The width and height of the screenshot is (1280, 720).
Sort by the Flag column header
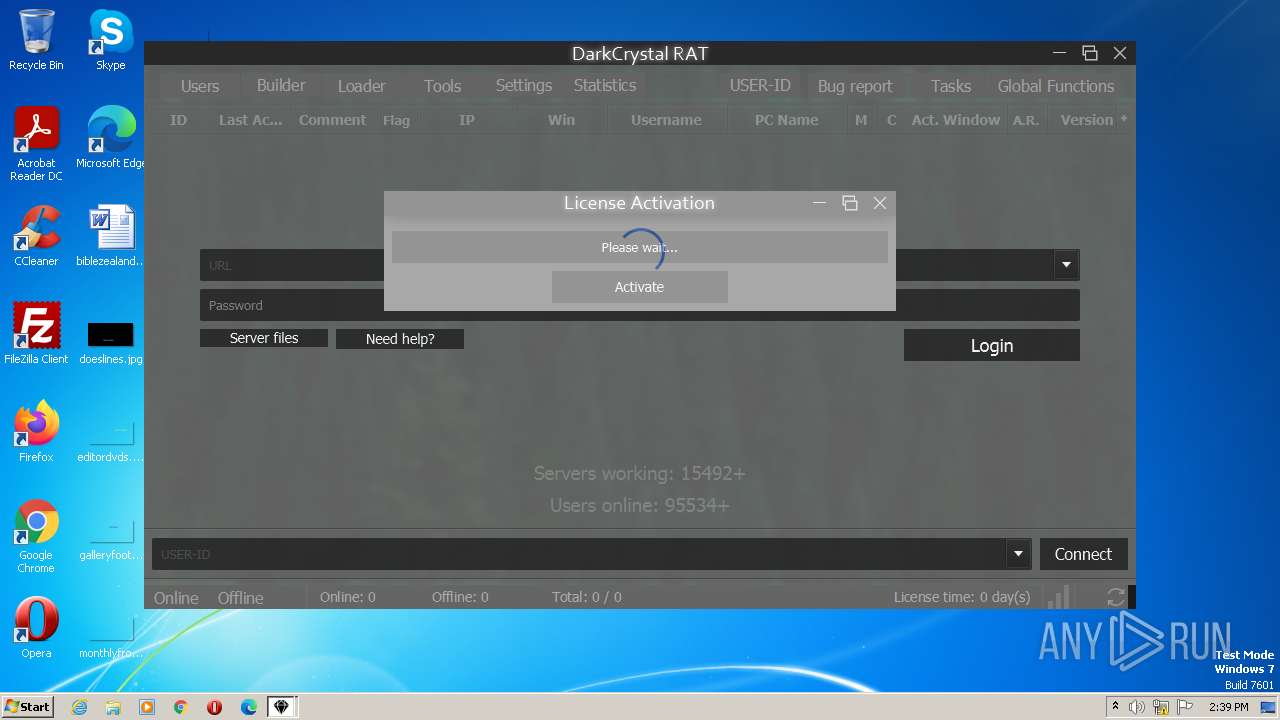pyautogui.click(x=396, y=120)
